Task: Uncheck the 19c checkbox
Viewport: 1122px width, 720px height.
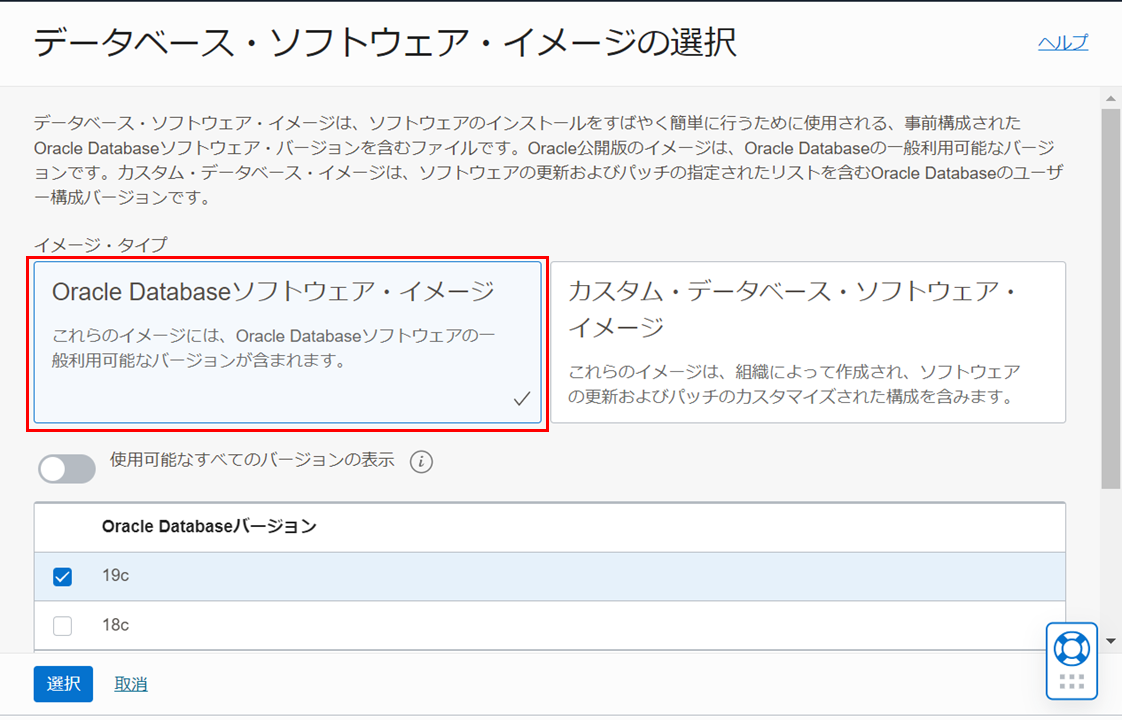Action: pos(62,577)
